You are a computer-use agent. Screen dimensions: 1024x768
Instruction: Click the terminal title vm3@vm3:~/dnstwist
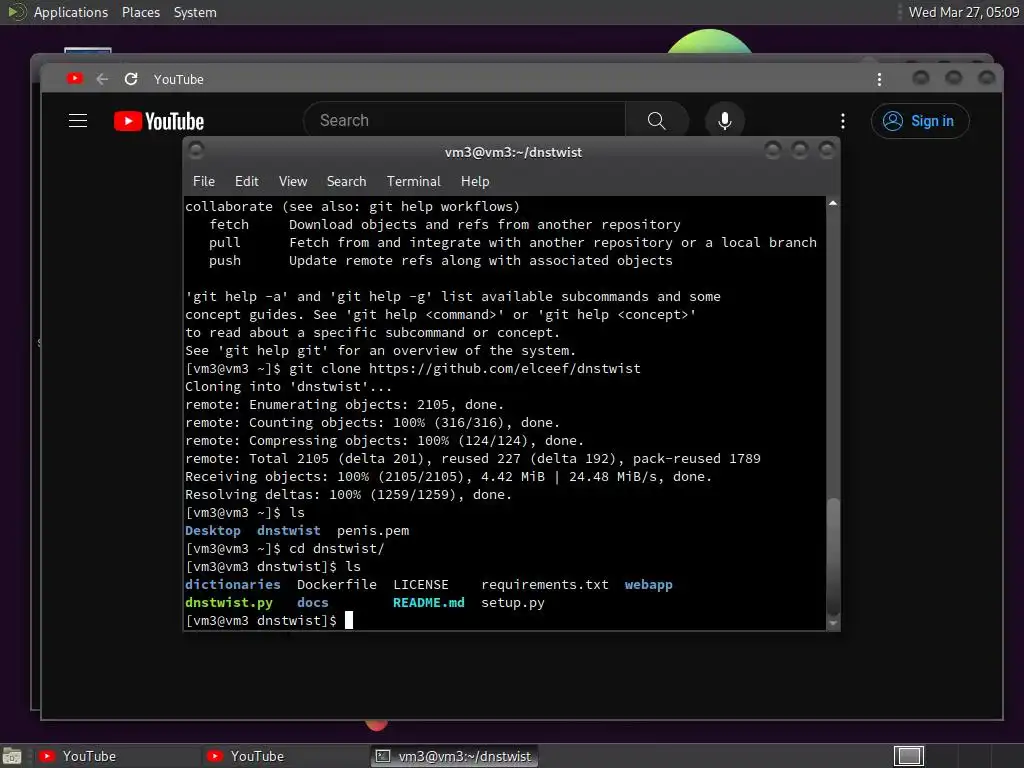(513, 152)
